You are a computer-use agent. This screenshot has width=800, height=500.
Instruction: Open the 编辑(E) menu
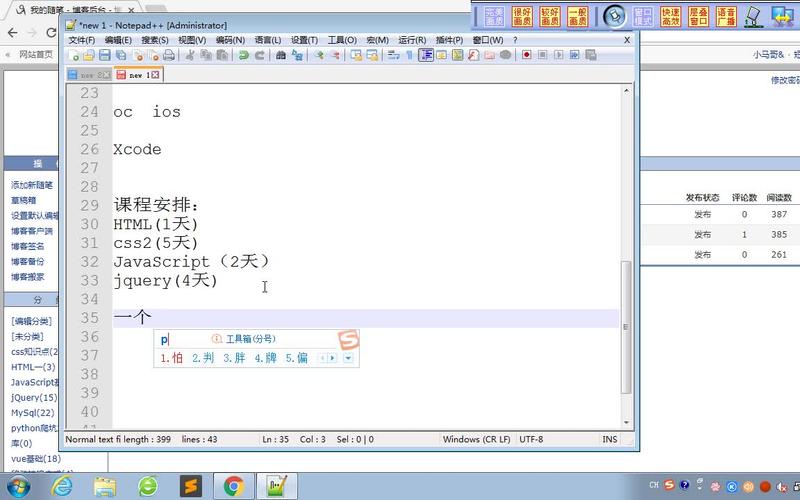(118, 40)
